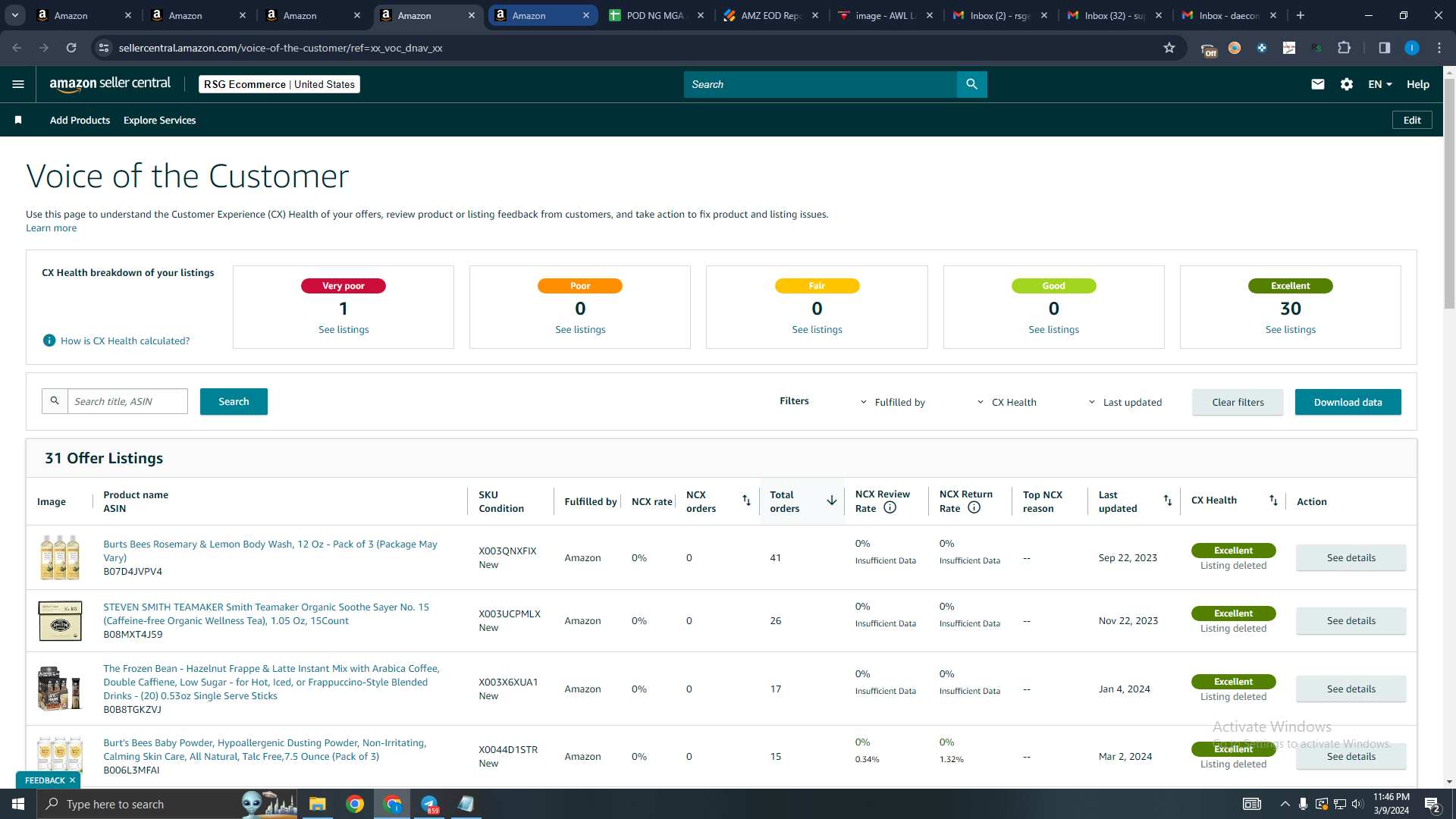
Task: Open See details for The Frozen Bean
Action: [x=1351, y=689]
